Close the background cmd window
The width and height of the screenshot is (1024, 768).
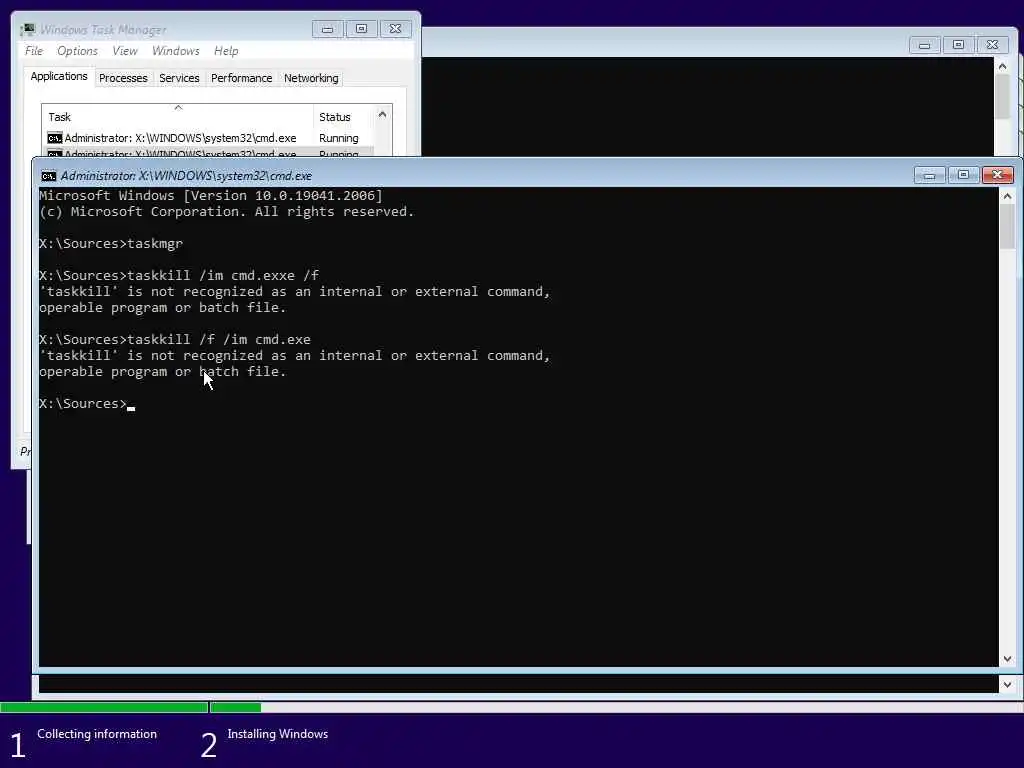[992, 45]
